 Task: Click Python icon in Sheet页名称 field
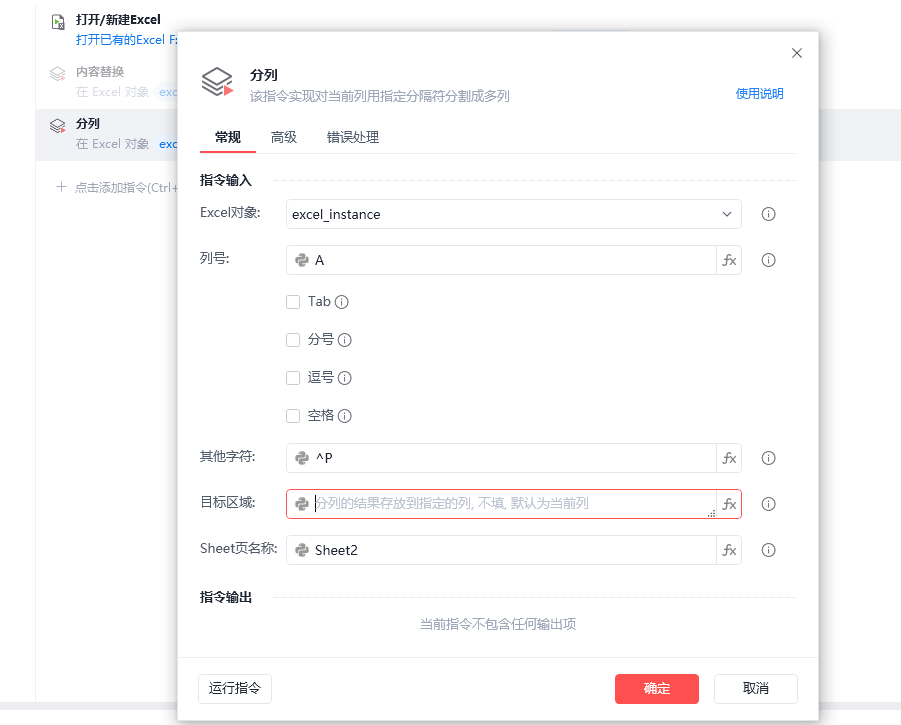coord(302,550)
